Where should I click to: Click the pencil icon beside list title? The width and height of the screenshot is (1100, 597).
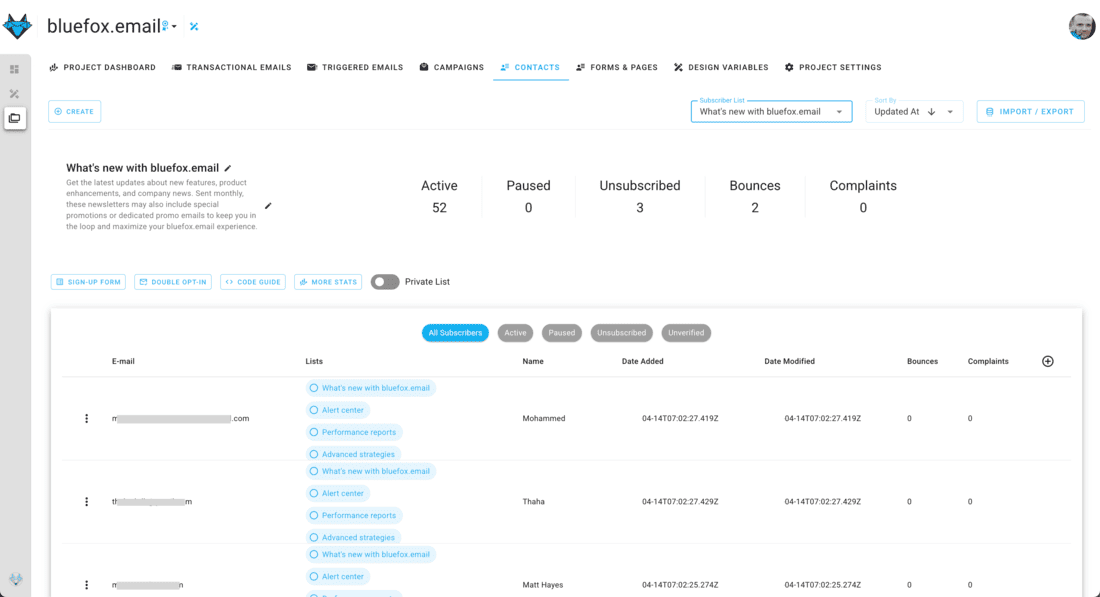[x=228, y=168]
